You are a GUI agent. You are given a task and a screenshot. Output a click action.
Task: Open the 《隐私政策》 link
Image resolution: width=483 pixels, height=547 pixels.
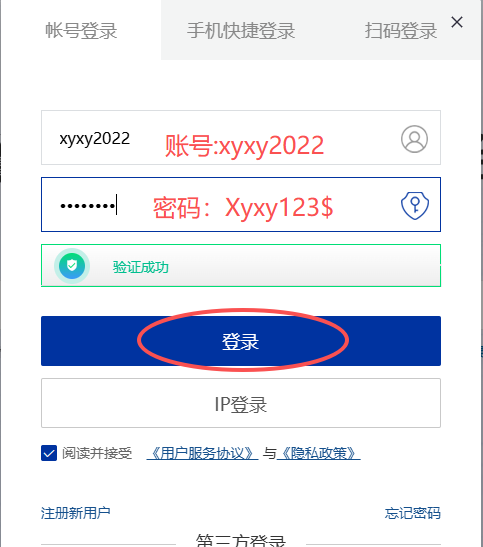[319, 453]
